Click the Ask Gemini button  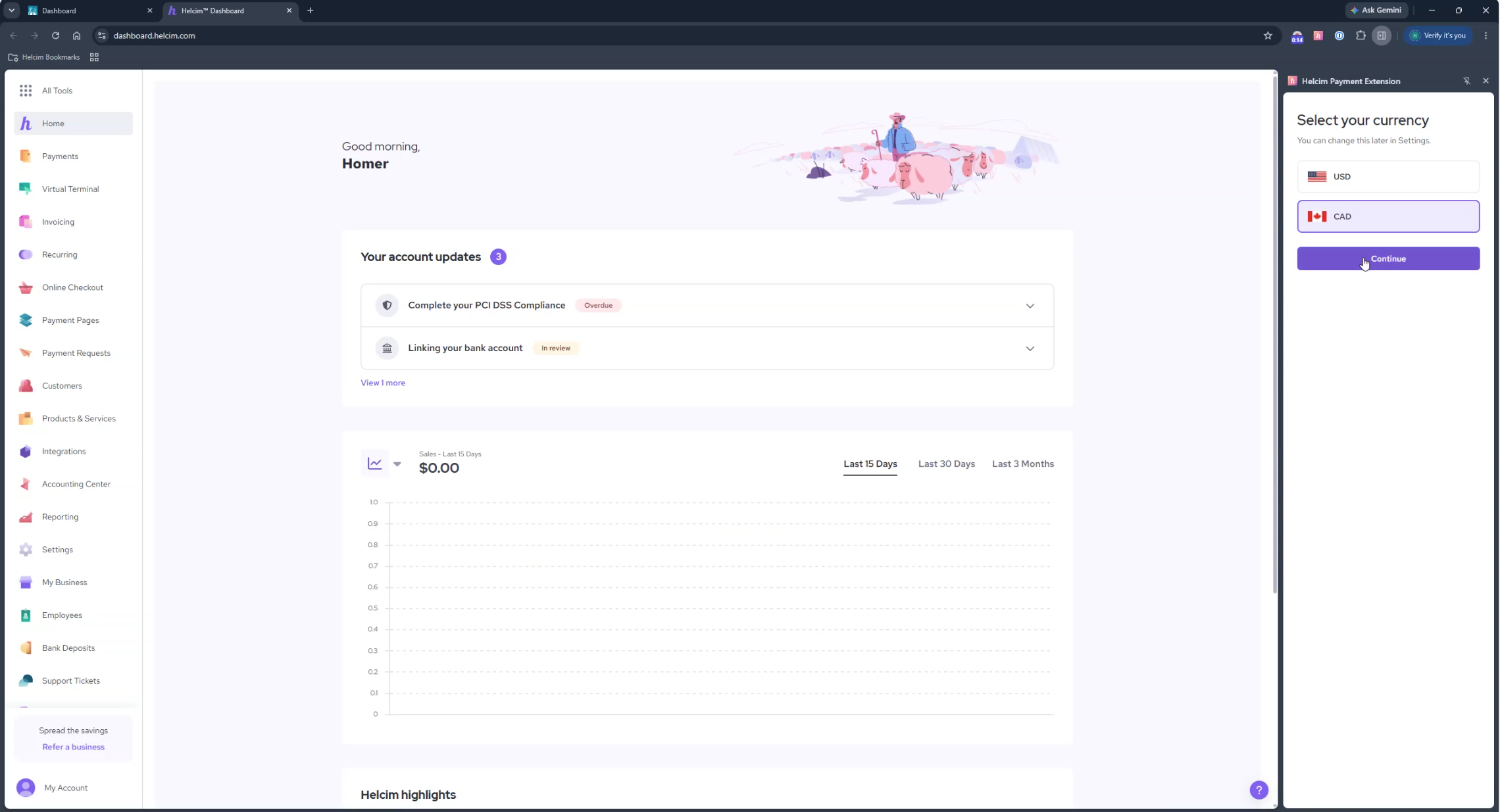(1376, 11)
